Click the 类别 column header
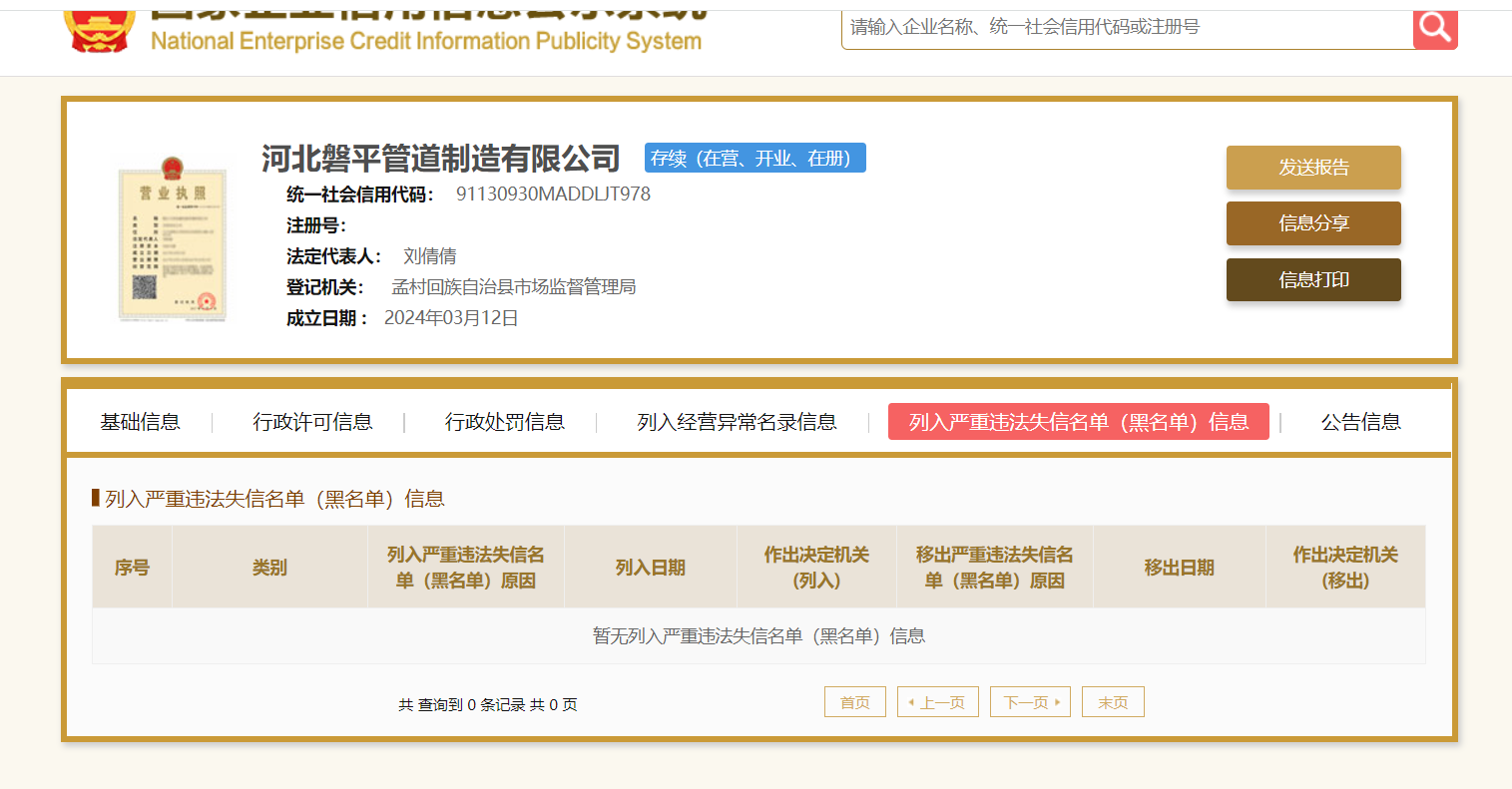 pos(269,568)
